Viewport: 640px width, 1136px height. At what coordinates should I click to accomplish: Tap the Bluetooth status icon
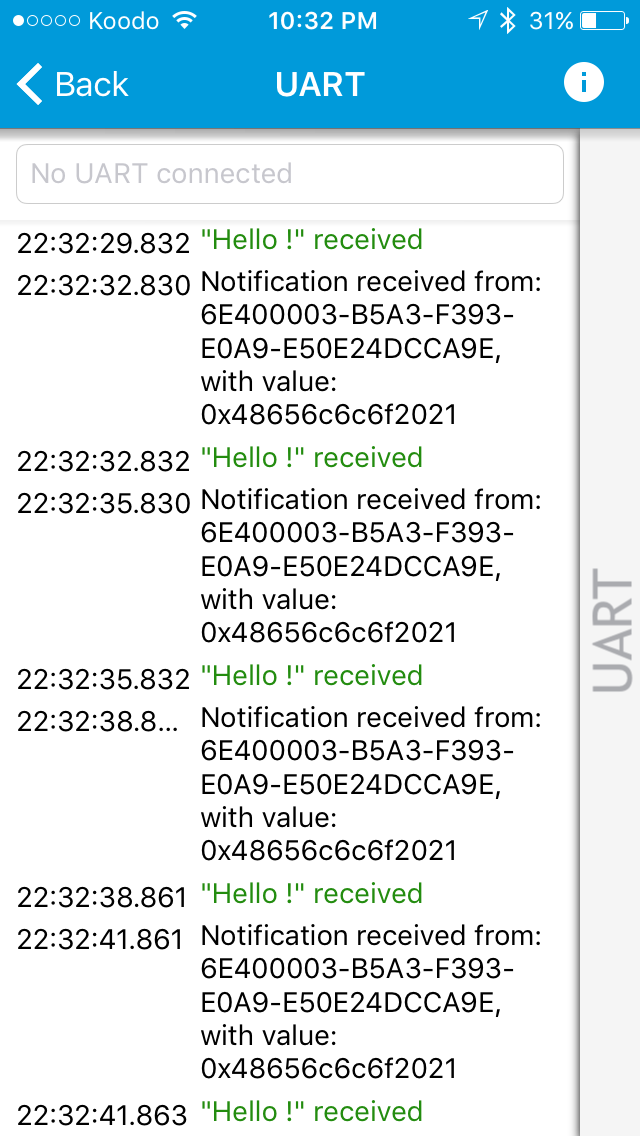tap(508, 21)
